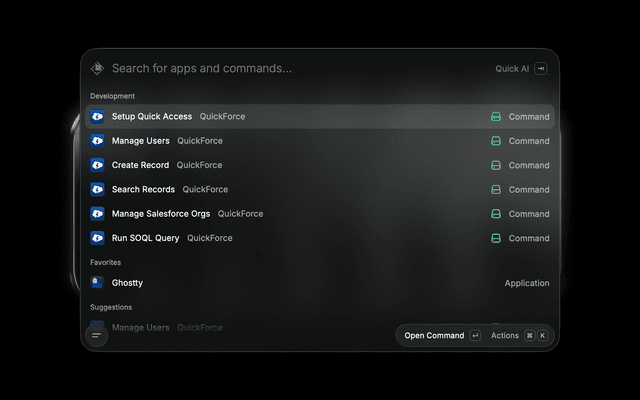Select the Search Records command
Viewport: 640px width, 400px height.
click(x=320, y=189)
